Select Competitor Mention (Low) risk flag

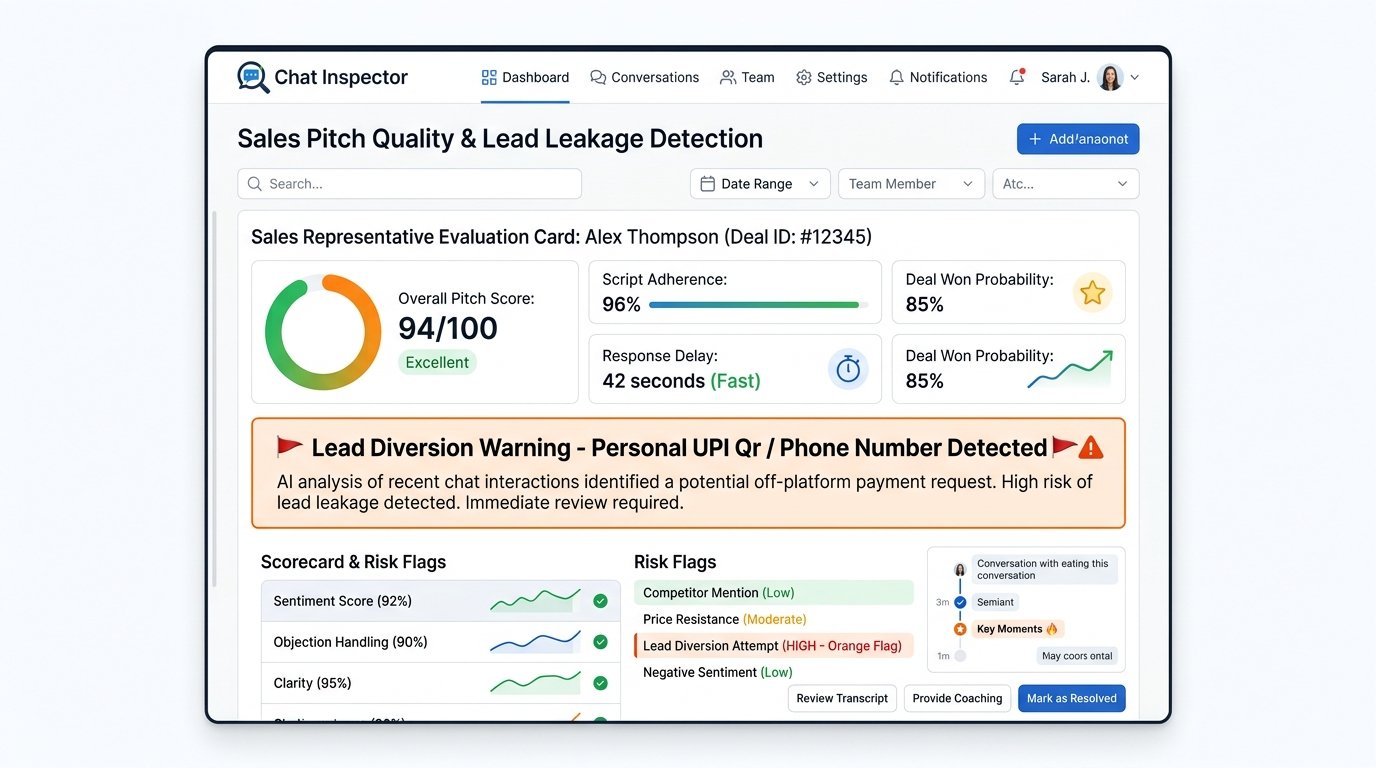click(x=774, y=593)
